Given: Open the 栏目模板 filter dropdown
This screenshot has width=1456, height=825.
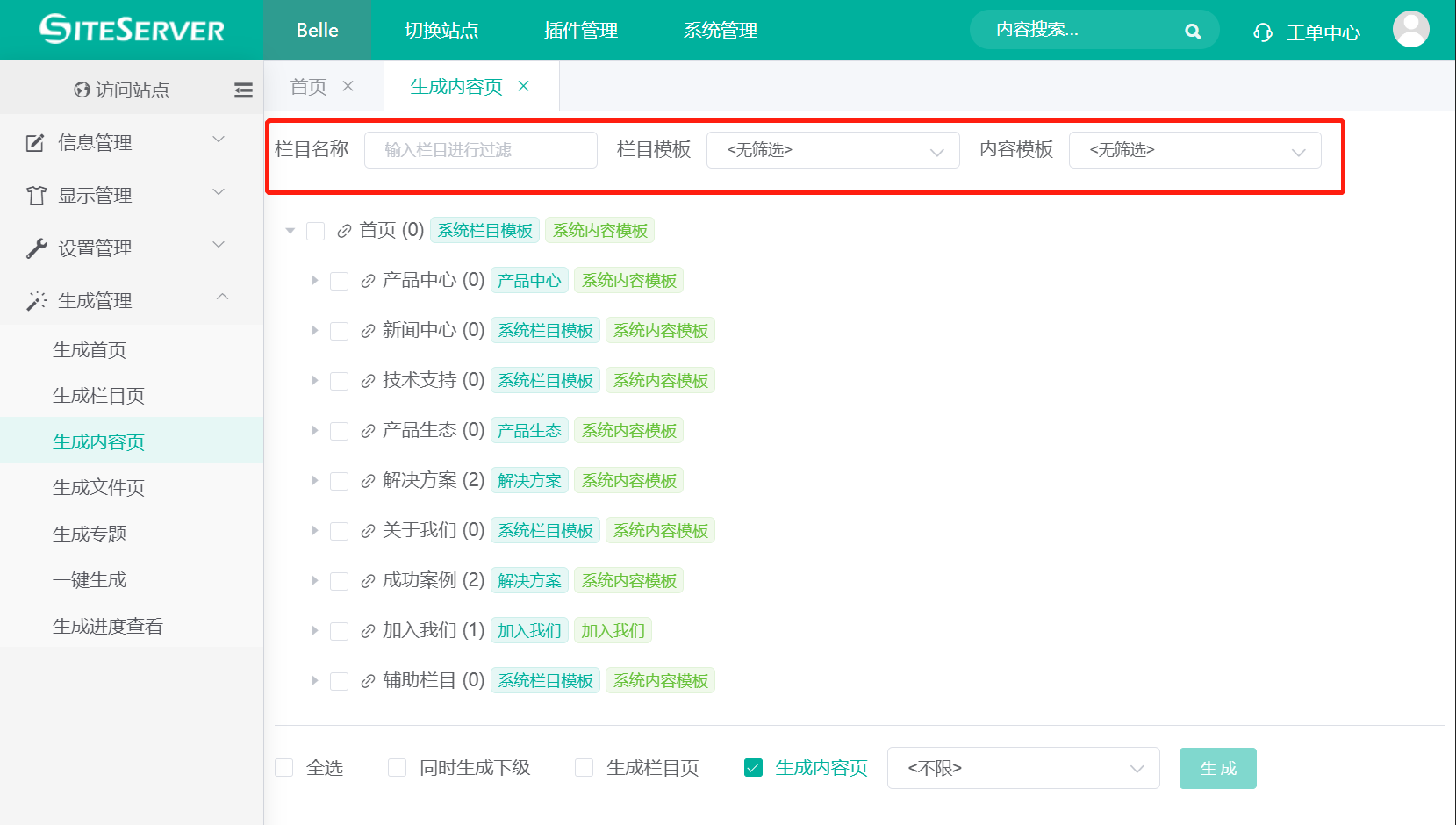Looking at the screenshot, I should tap(832, 150).
